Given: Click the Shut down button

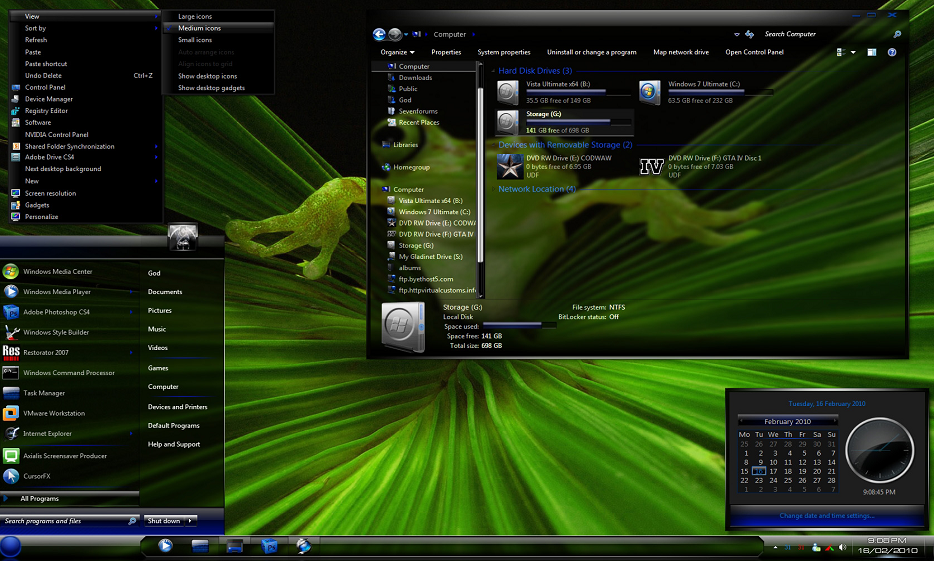Looking at the screenshot, I should (x=164, y=521).
